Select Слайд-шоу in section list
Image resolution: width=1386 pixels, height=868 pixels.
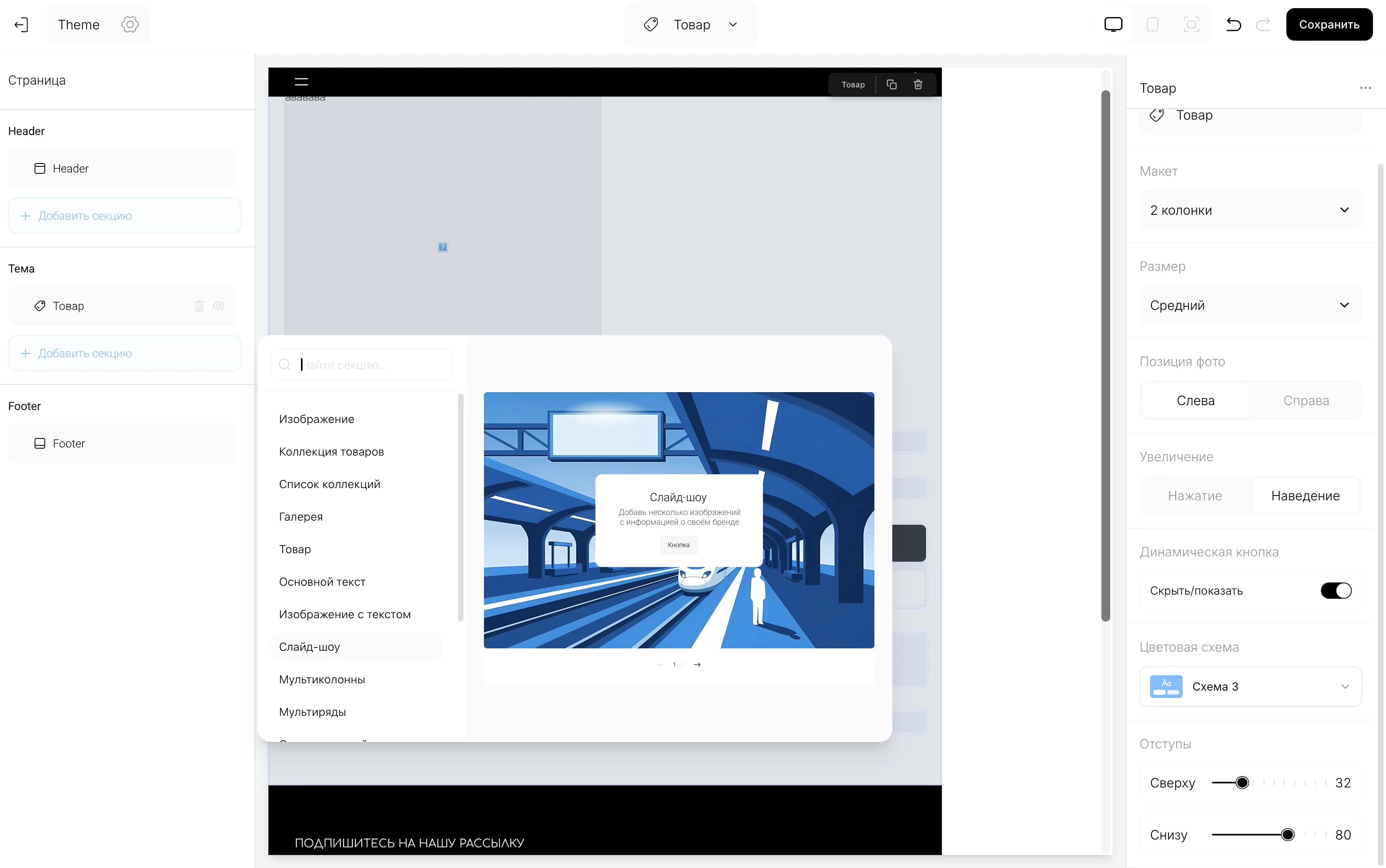(x=356, y=647)
